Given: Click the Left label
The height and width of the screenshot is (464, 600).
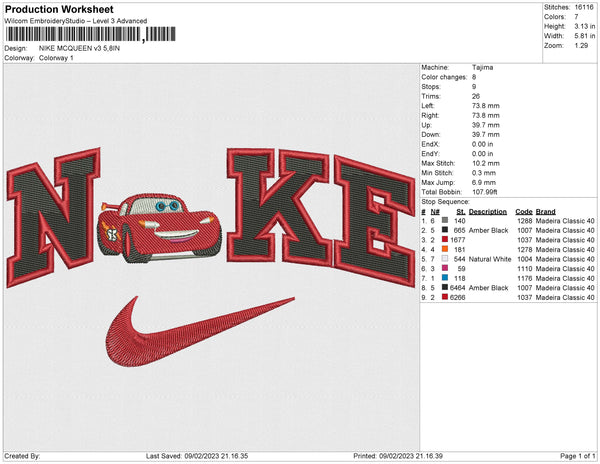Looking at the screenshot, I should point(427,106).
